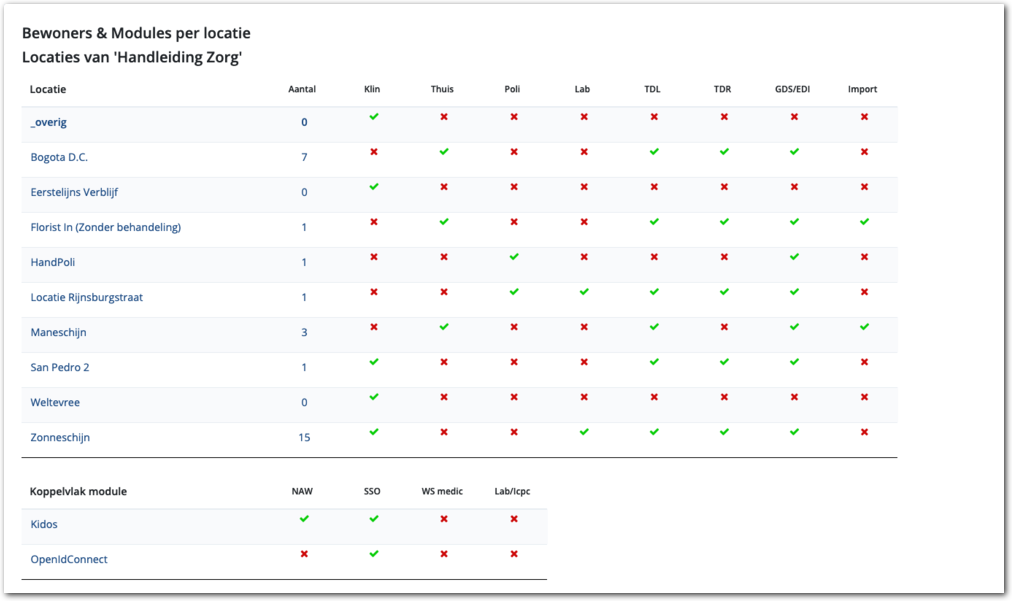Click red cross for Eerstelijns Verblijf Poli
The image size is (1012, 601).
point(514,187)
